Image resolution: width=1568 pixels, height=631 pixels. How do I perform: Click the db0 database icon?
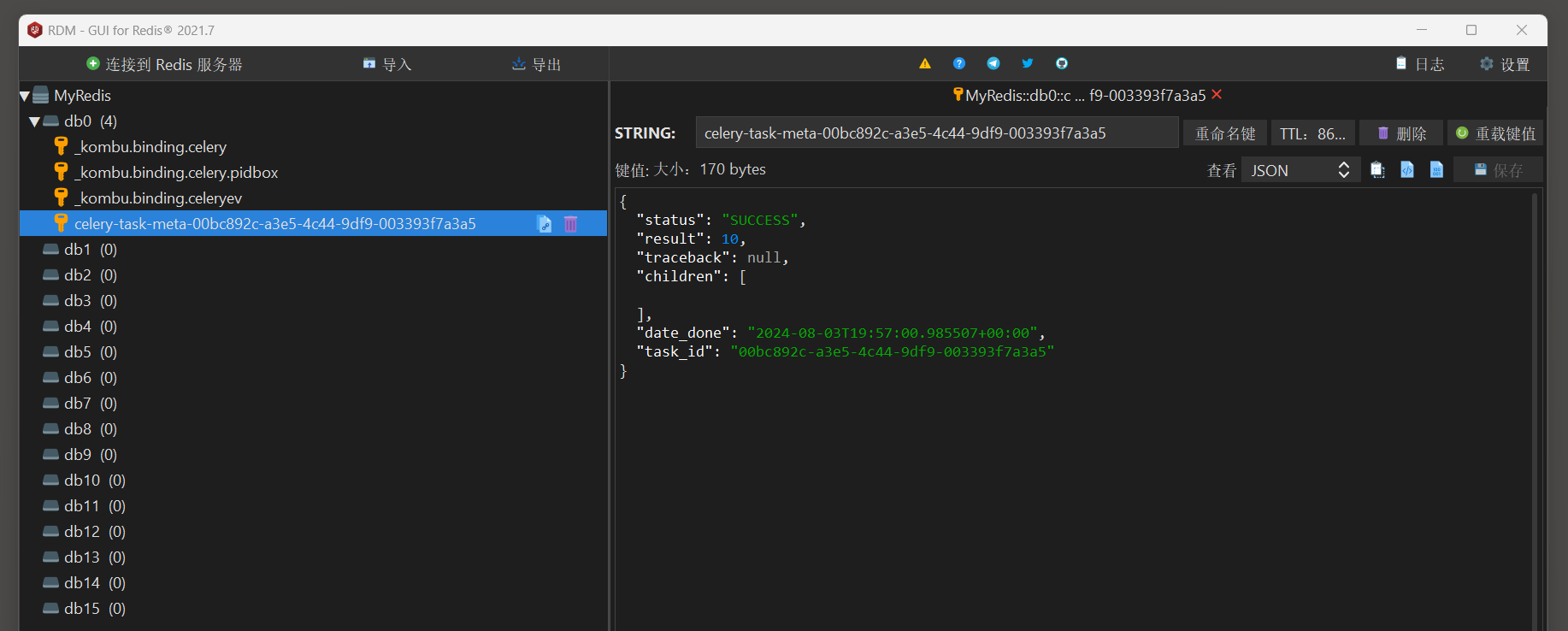[51, 121]
